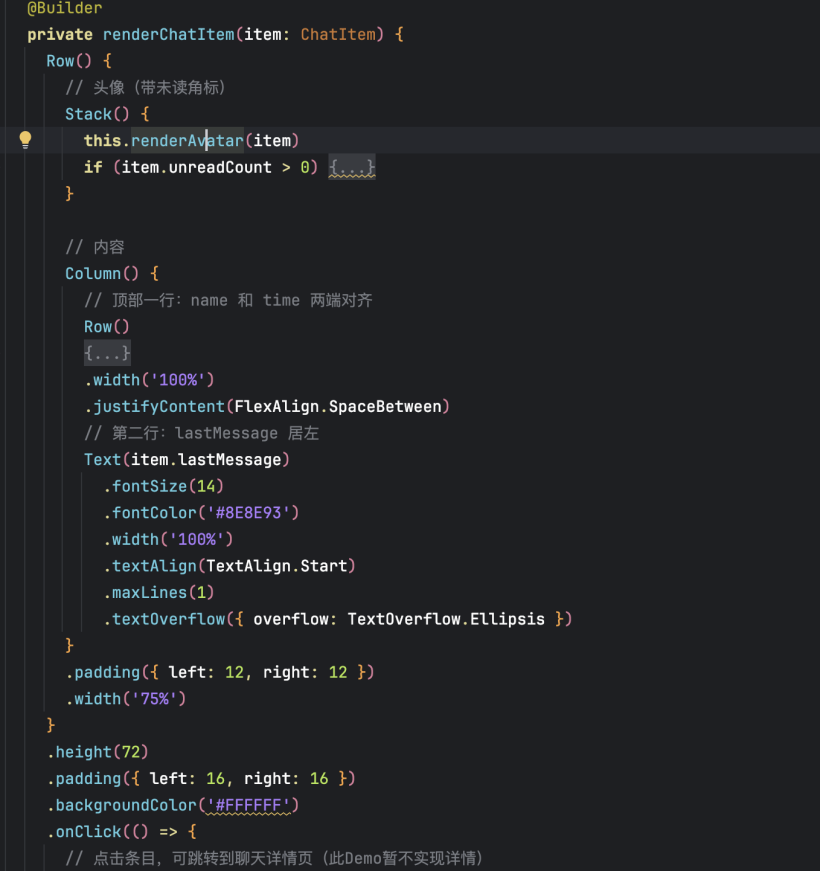Viewport: 820px width, 871px height.
Task: Click the '#8E8E93' font color string
Action: click(249, 512)
